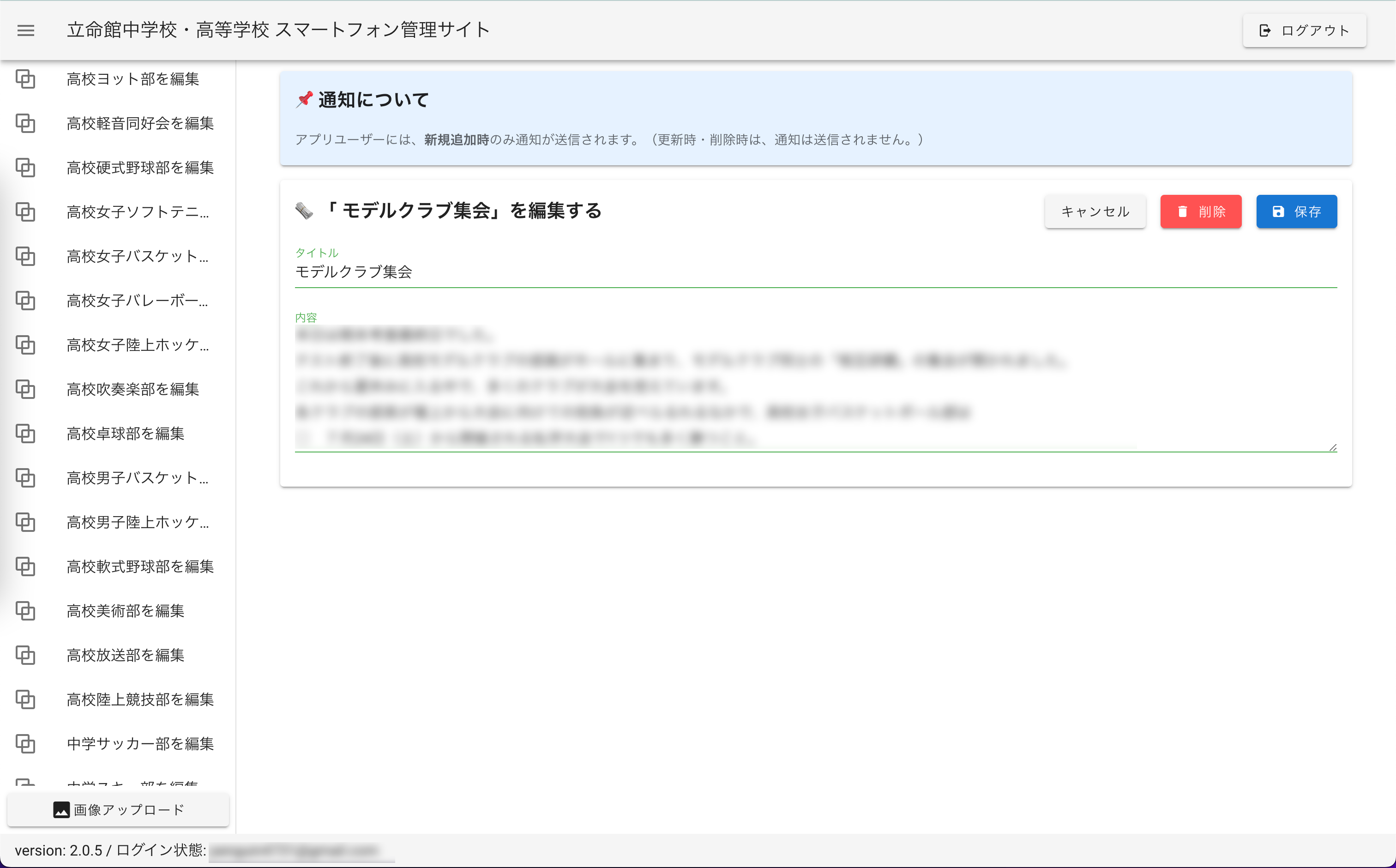
Task: Click the icon beside 高校放送部を編集
Action: click(25, 655)
